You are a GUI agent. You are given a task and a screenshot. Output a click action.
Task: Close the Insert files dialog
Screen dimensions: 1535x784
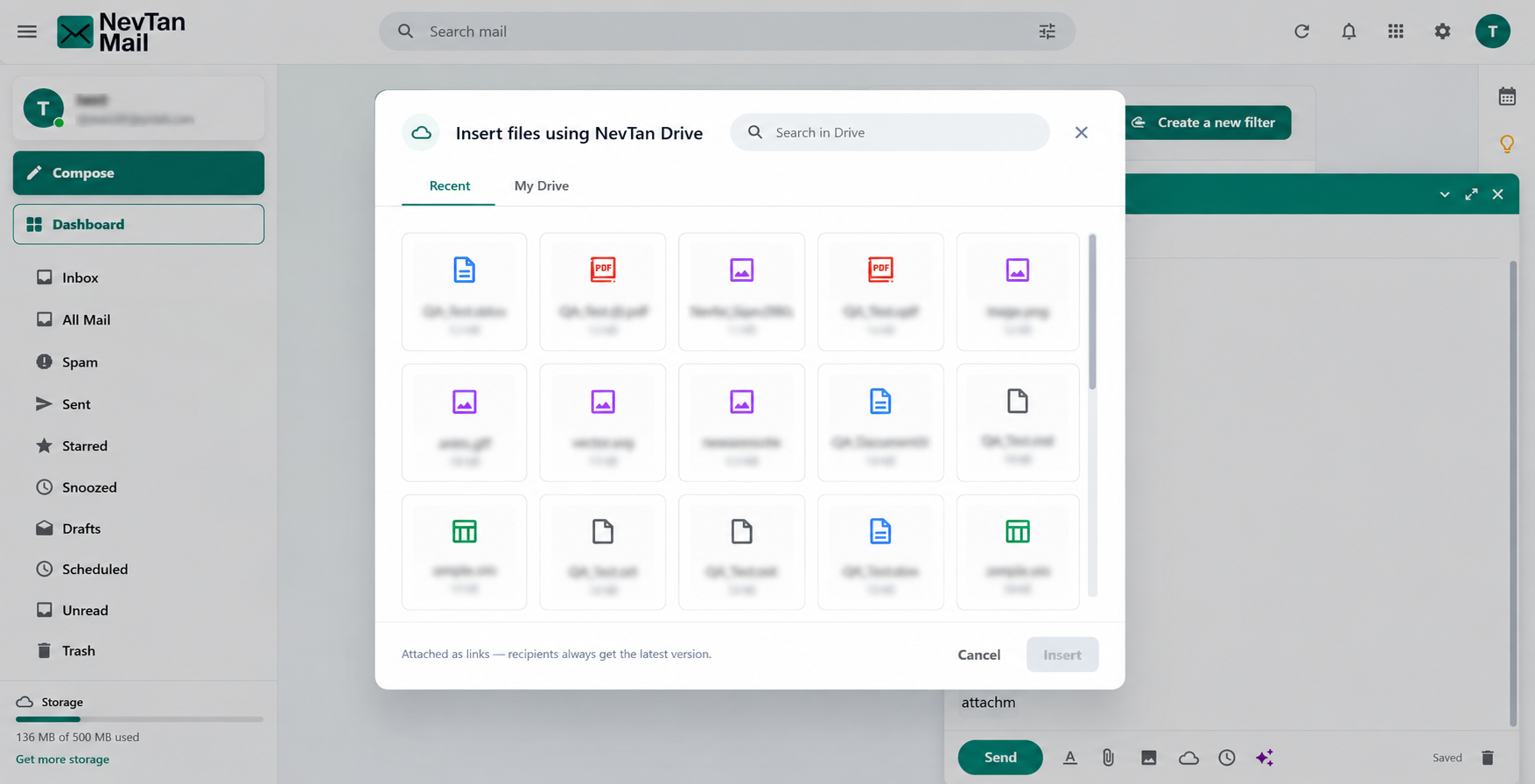(1082, 132)
